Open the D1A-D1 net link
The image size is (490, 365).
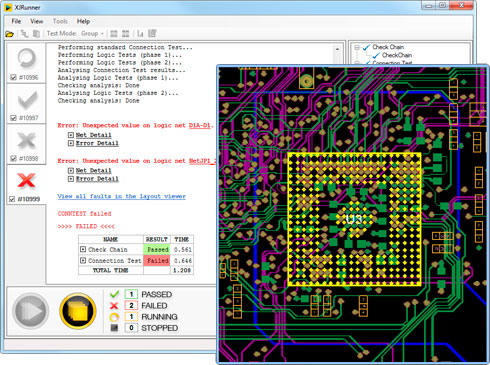tap(200, 125)
